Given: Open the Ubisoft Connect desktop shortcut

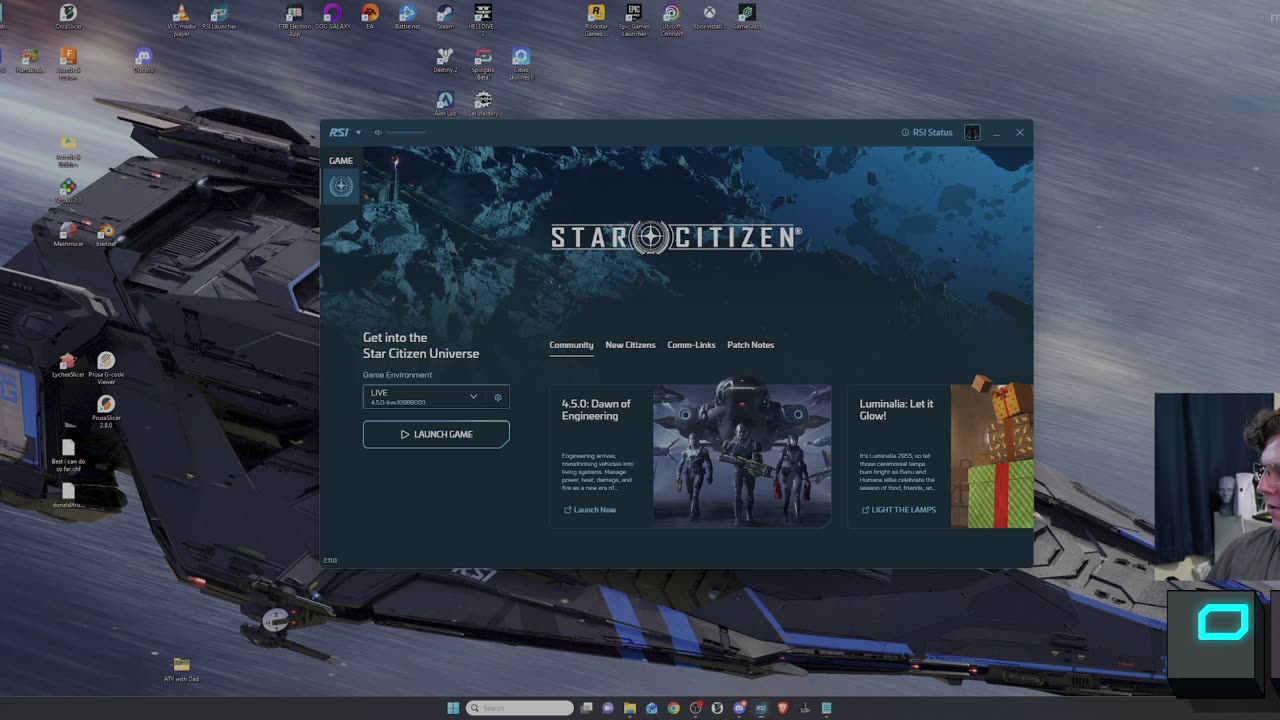Looking at the screenshot, I should (672, 19).
